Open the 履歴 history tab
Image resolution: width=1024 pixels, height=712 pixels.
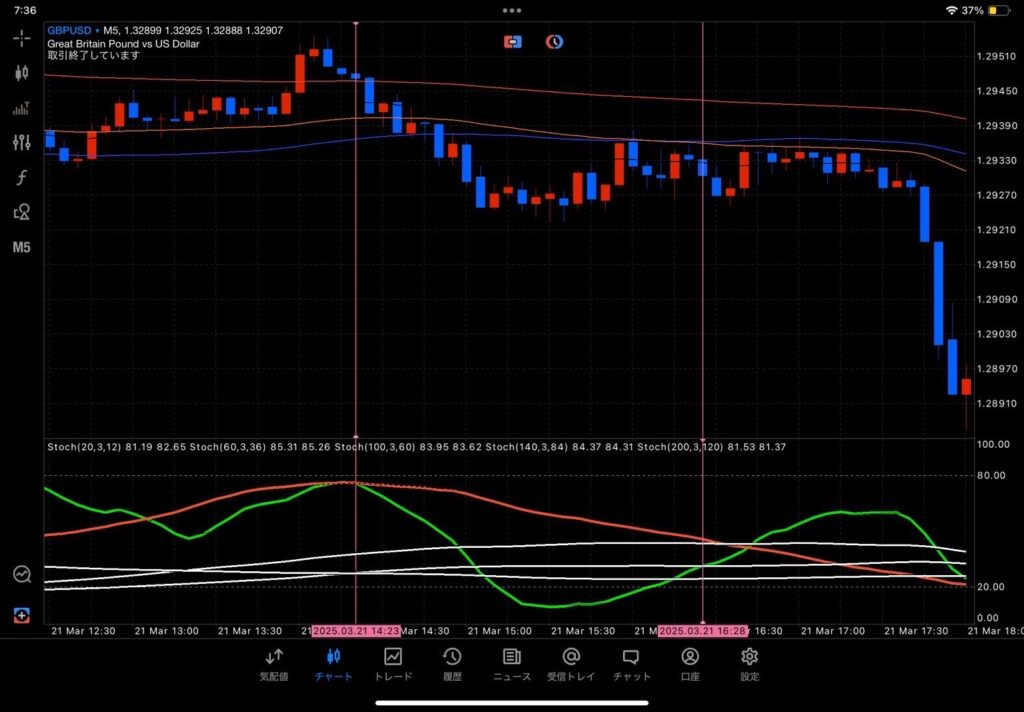click(x=452, y=665)
